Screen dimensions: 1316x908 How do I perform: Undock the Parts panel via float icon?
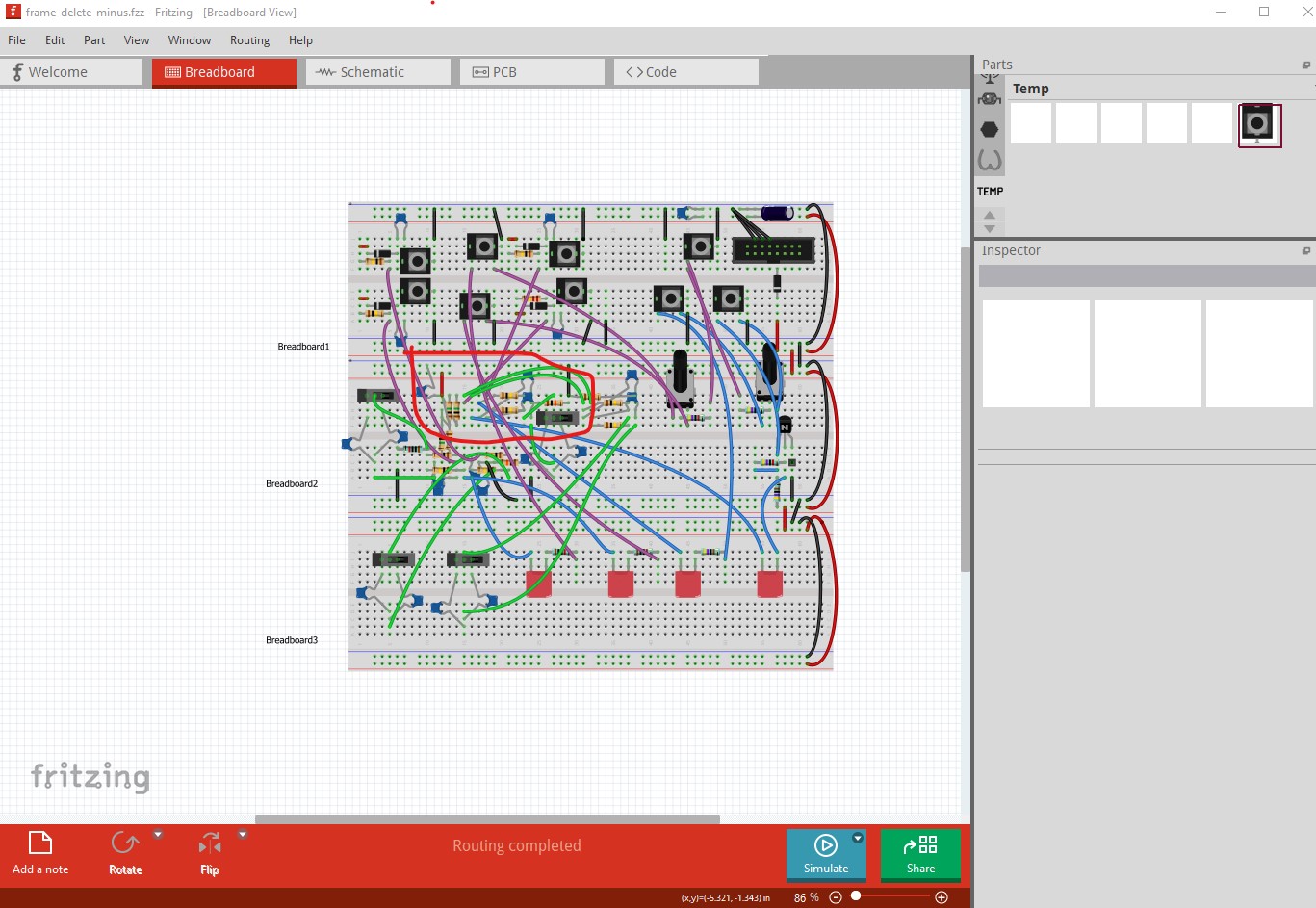click(1306, 65)
